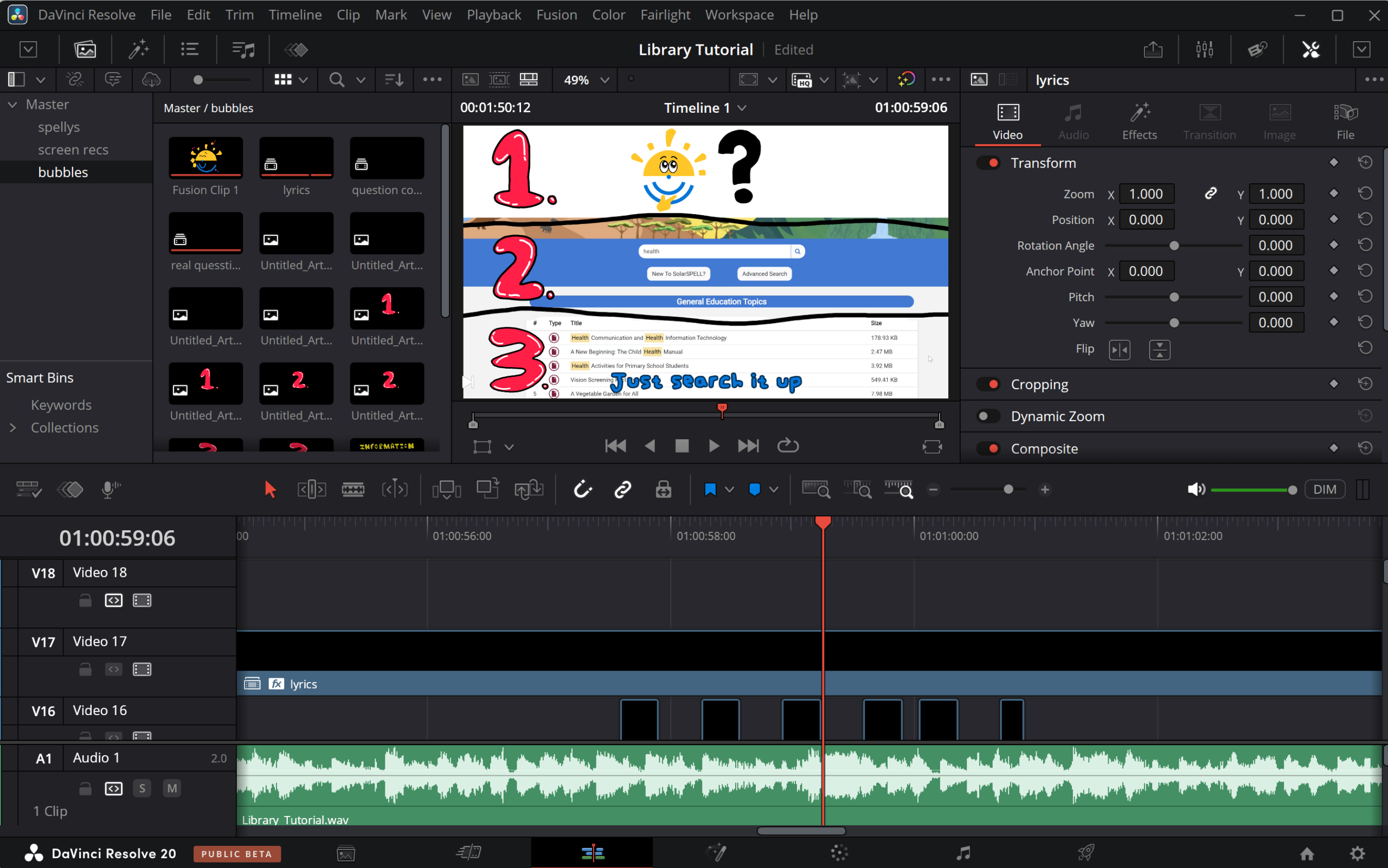The height and width of the screenshot is (868, 1388).
Task: Select the Fusion Clip 1 thumbnail
Action: [205, 158]
